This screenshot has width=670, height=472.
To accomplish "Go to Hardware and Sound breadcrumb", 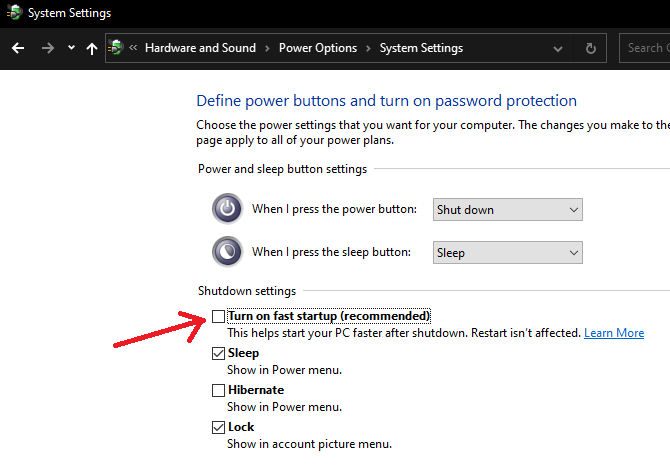I will [x=200, y=48].
